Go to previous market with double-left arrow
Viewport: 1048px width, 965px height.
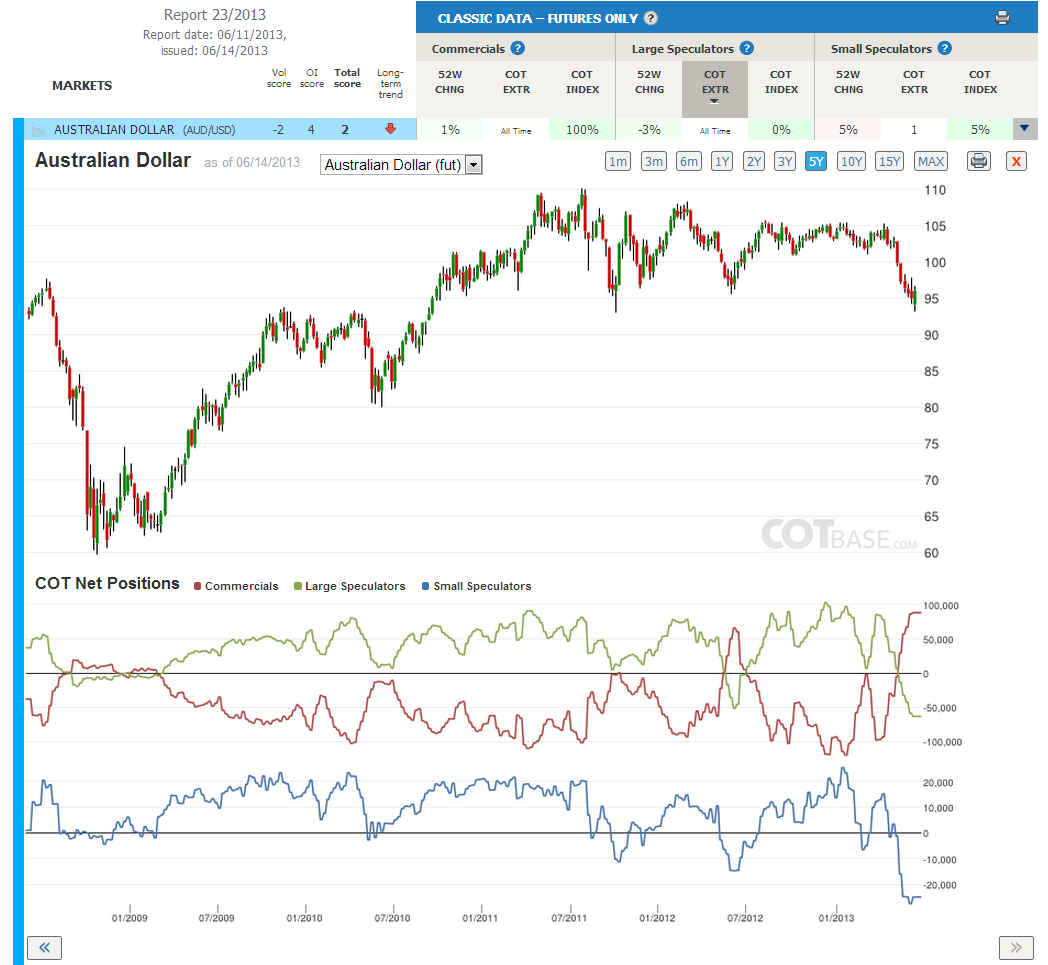[x=45, y=948]
